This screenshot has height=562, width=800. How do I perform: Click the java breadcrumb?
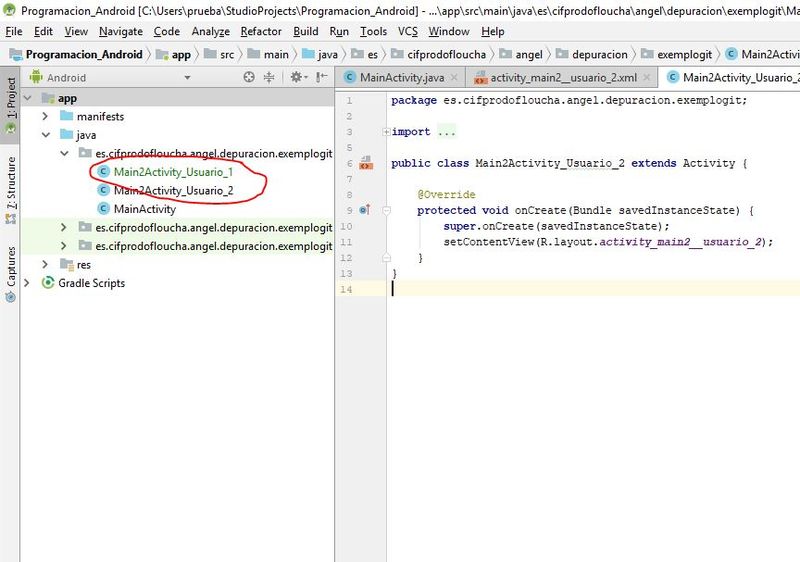point(320,54)
